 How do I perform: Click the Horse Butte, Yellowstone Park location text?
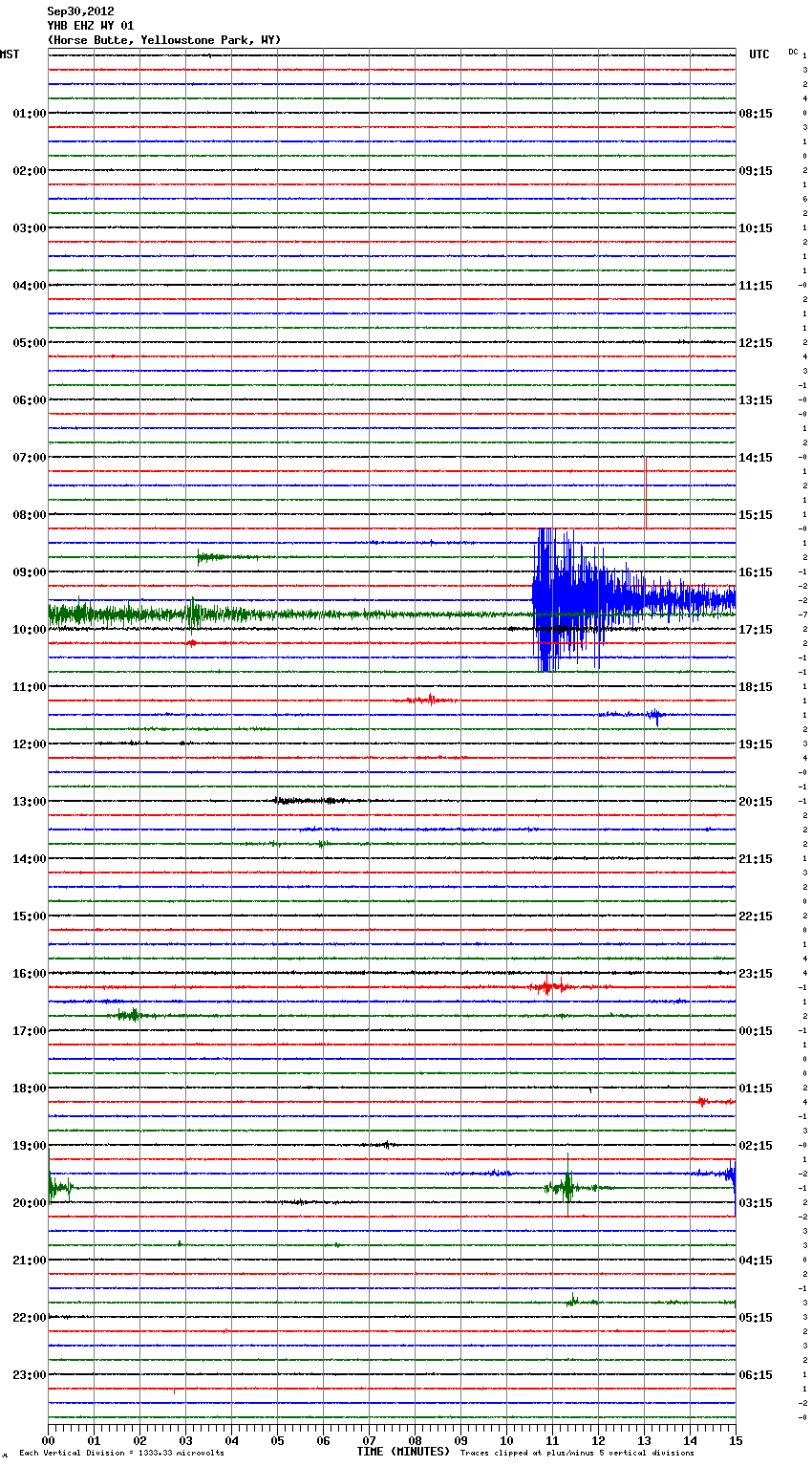pyautogui.click(x=164, y=40)
